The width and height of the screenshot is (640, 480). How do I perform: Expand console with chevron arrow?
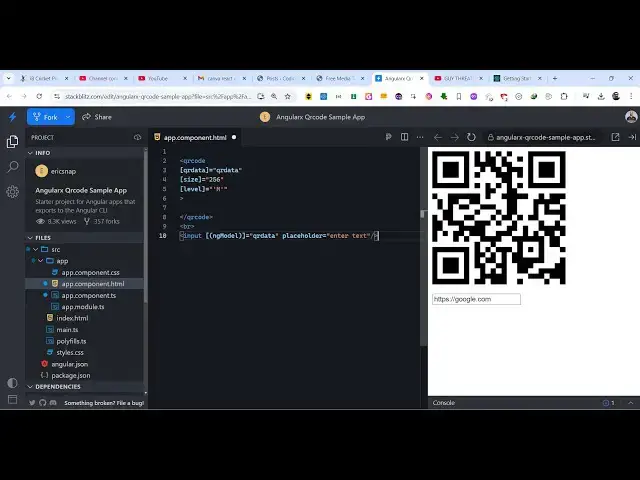631,403
